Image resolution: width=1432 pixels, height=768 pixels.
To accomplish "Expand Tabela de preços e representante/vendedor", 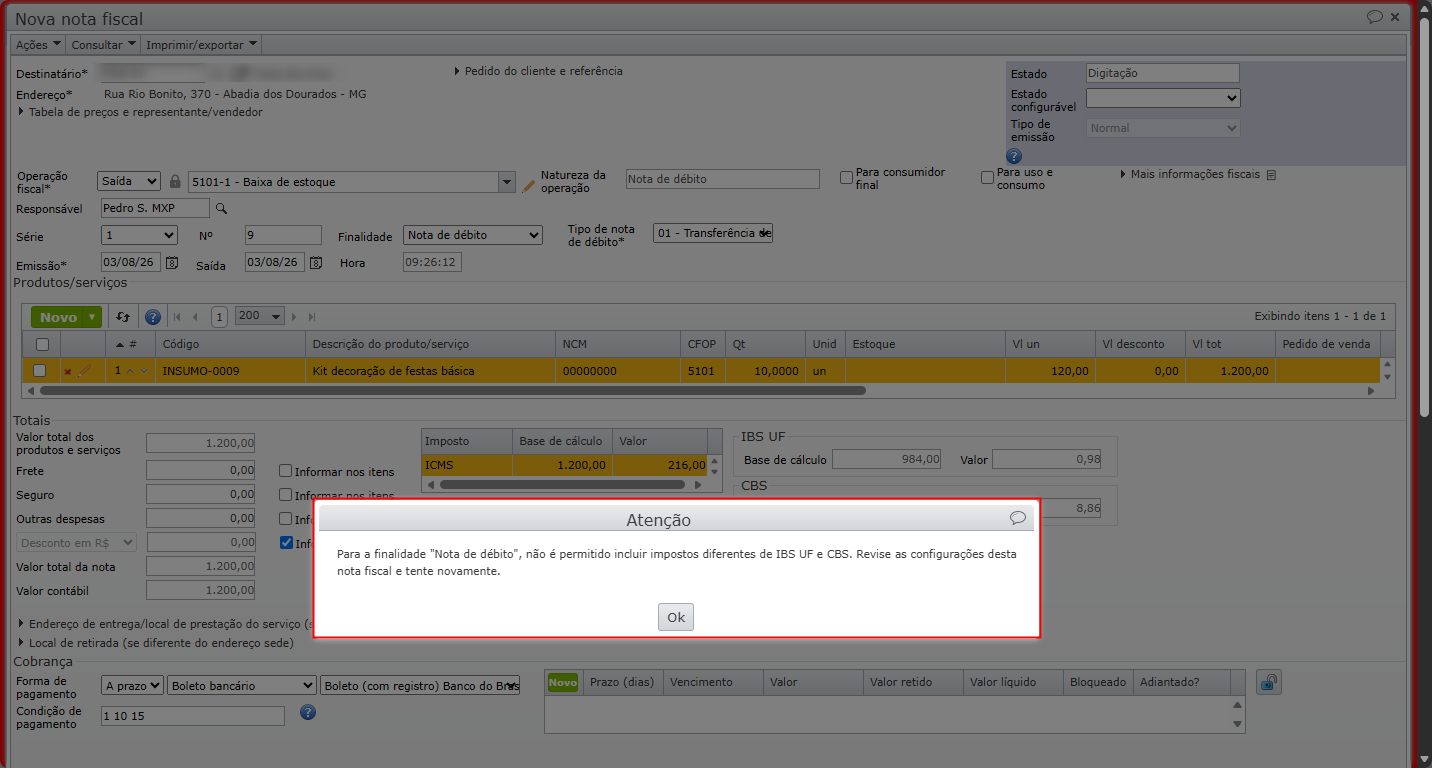I will 140,112.
